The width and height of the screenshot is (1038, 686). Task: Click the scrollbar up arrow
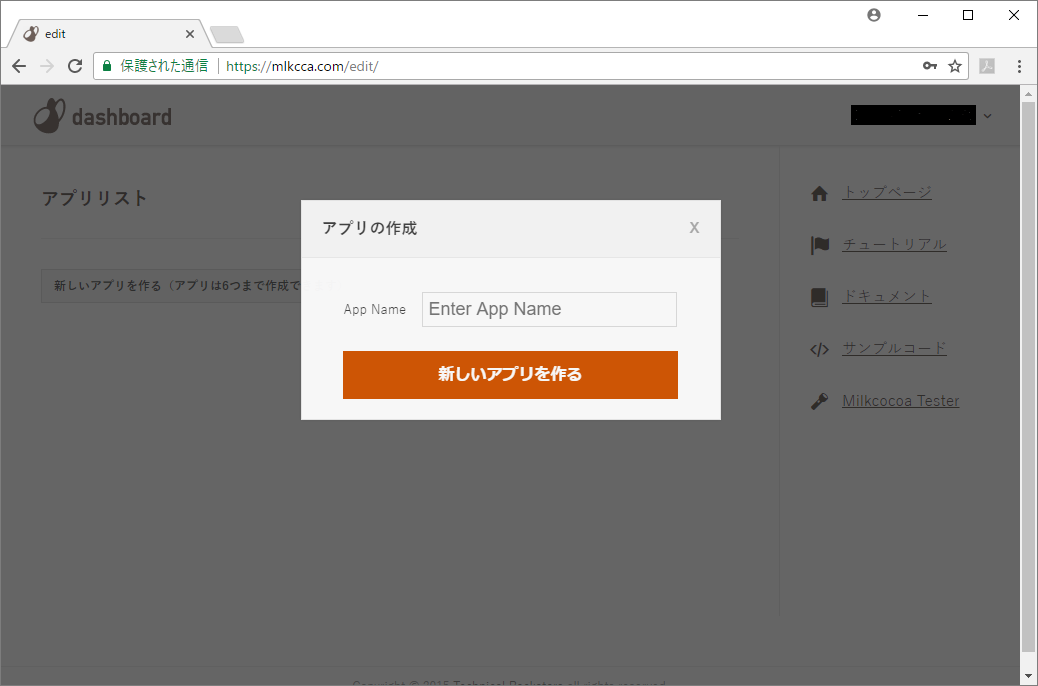tap(1028, 94)
